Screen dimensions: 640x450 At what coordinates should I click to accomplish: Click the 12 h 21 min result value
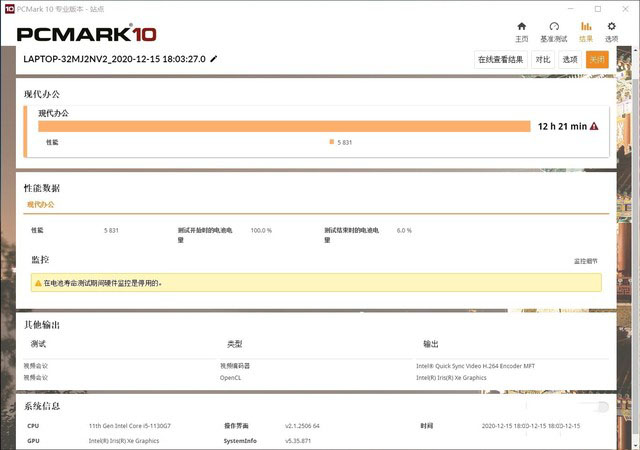(562, 126)
